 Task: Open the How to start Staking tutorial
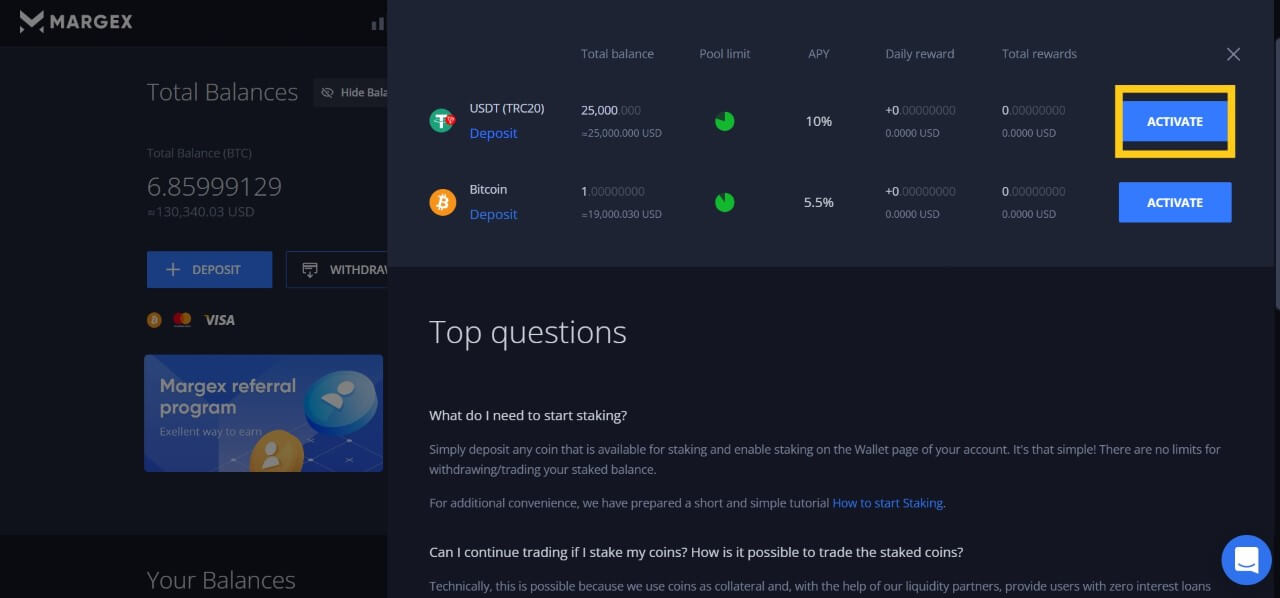(x=887, y=503)
